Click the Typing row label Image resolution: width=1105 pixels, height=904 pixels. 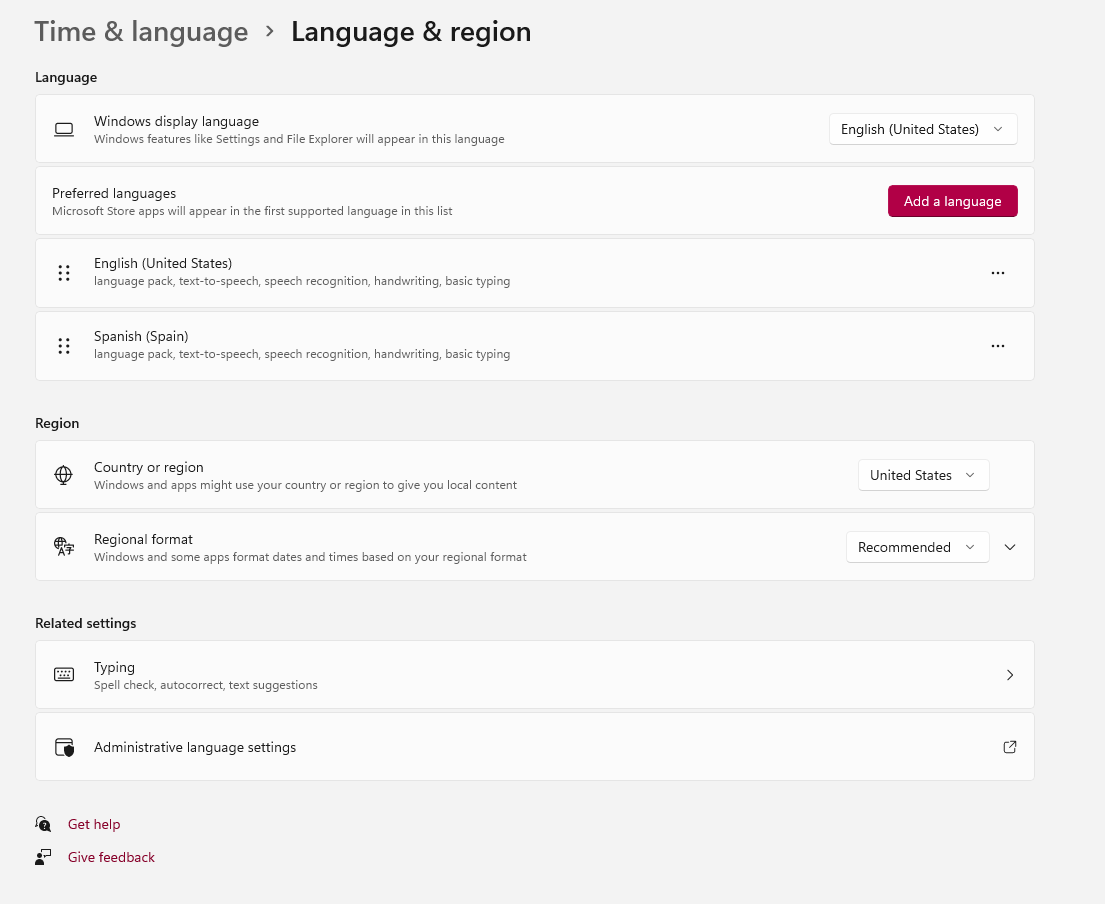(114, 667)
